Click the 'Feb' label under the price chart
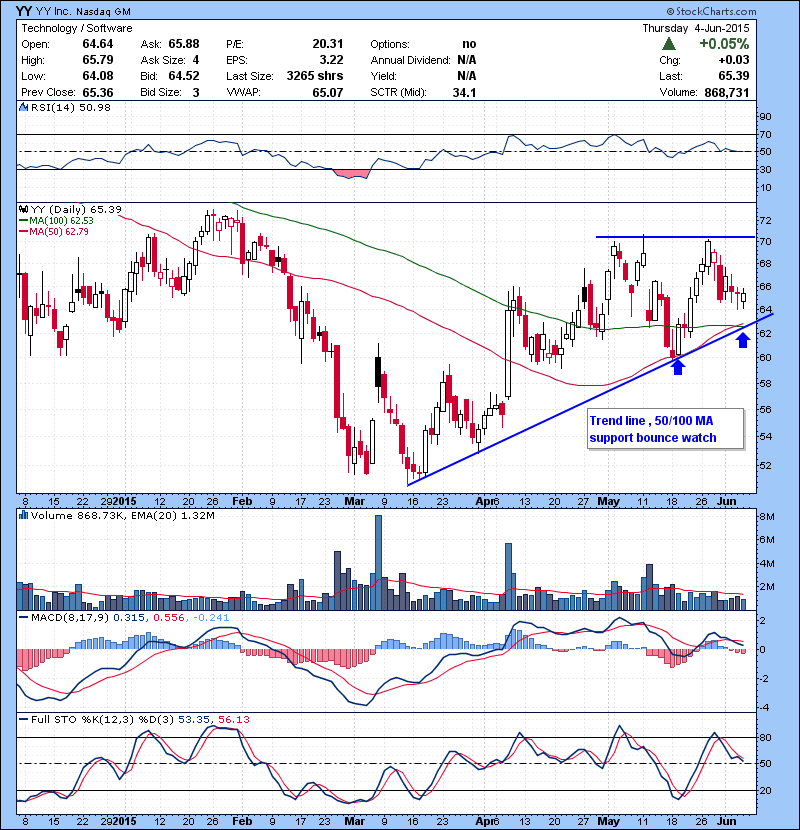800x830 pixels. [x=242, y=501]
